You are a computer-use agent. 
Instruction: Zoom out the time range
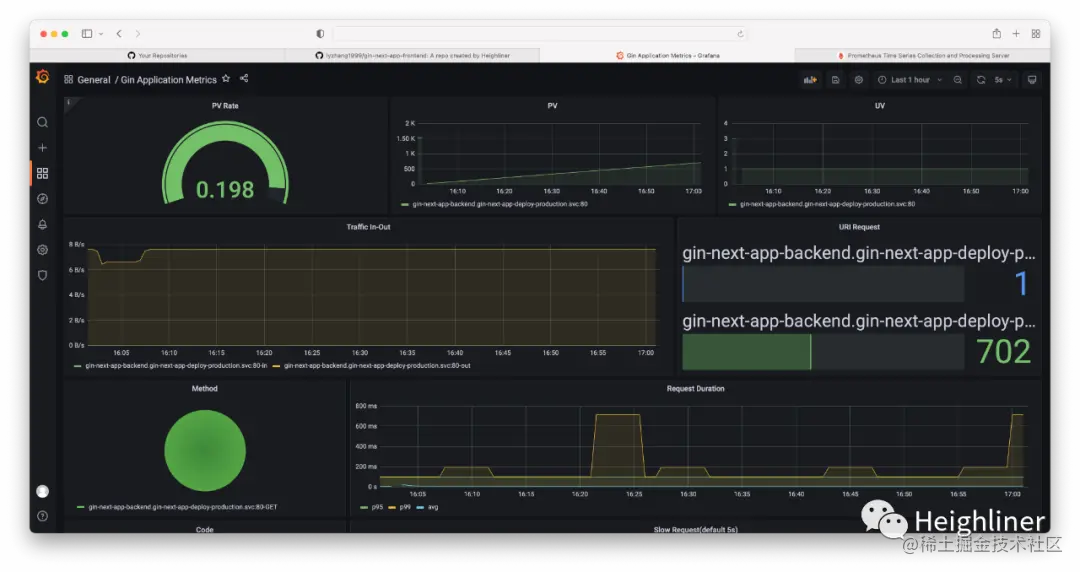tap(957, 80)
